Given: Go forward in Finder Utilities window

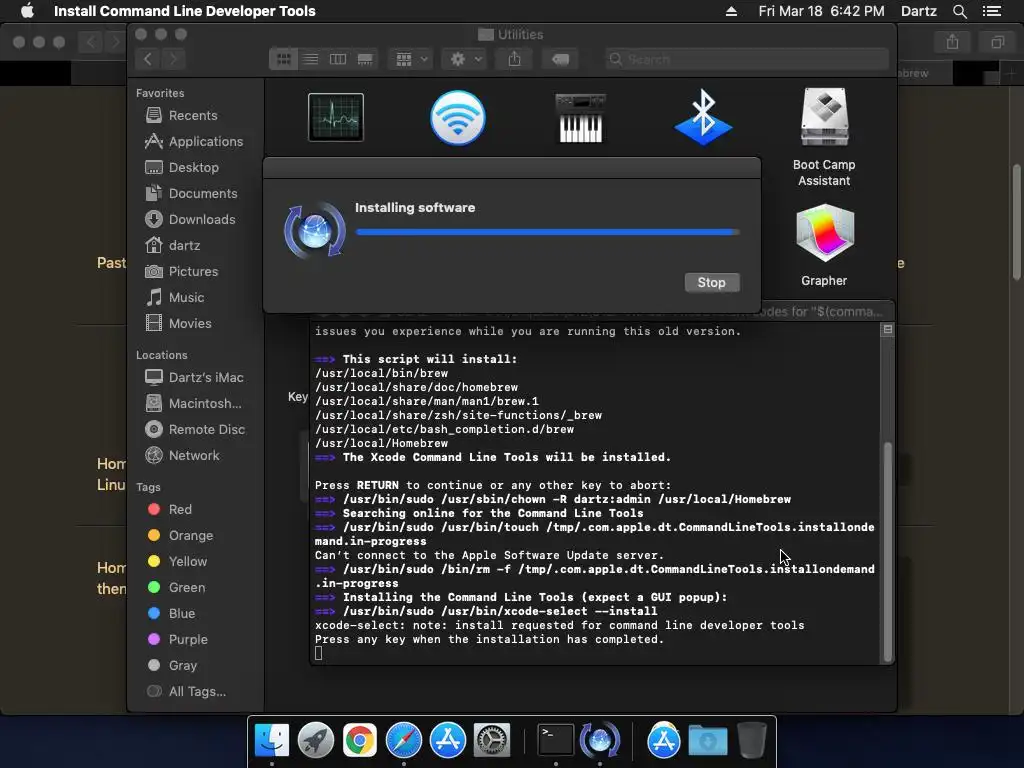Looking at the screenshot, I should (173, 59).
